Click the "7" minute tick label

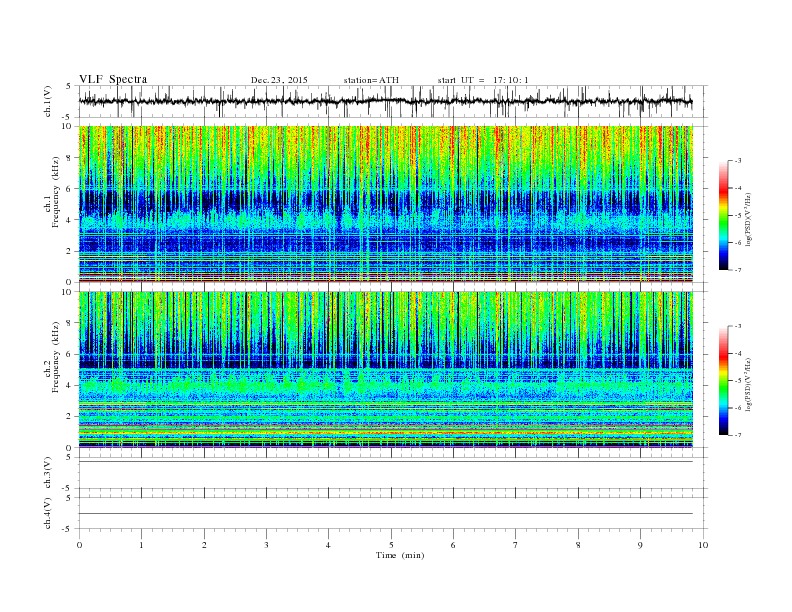516,545
